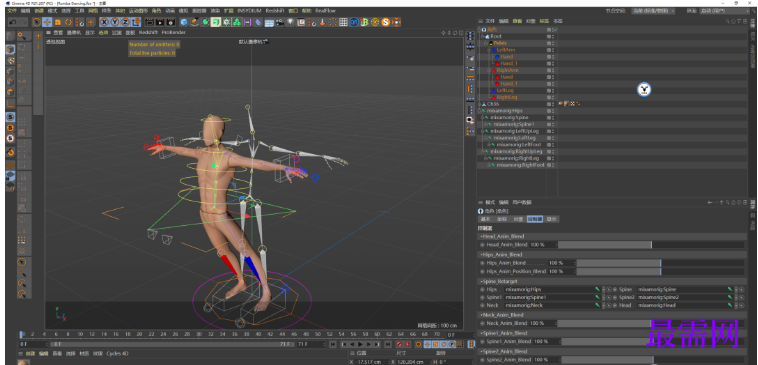Viewport: 758px width, 365px height.
Task: Select LeftArm object in hierarchy
Action: pyautogui.click(x=506, y=50)
